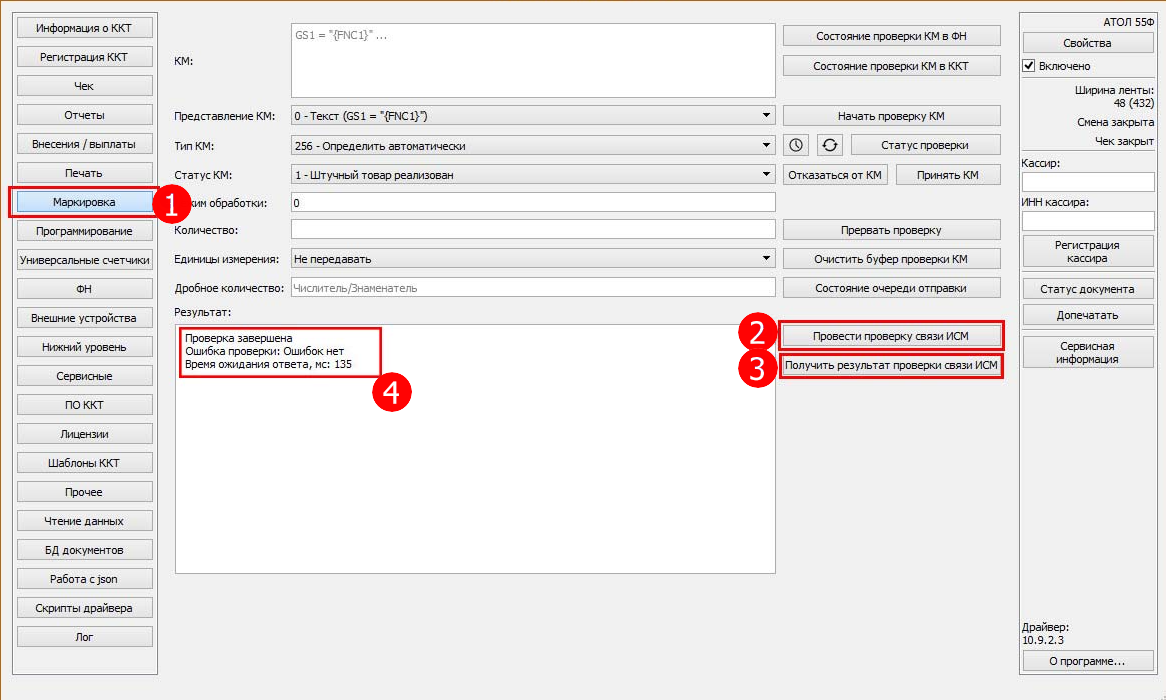Focus the Количество input field

[533, 230]
